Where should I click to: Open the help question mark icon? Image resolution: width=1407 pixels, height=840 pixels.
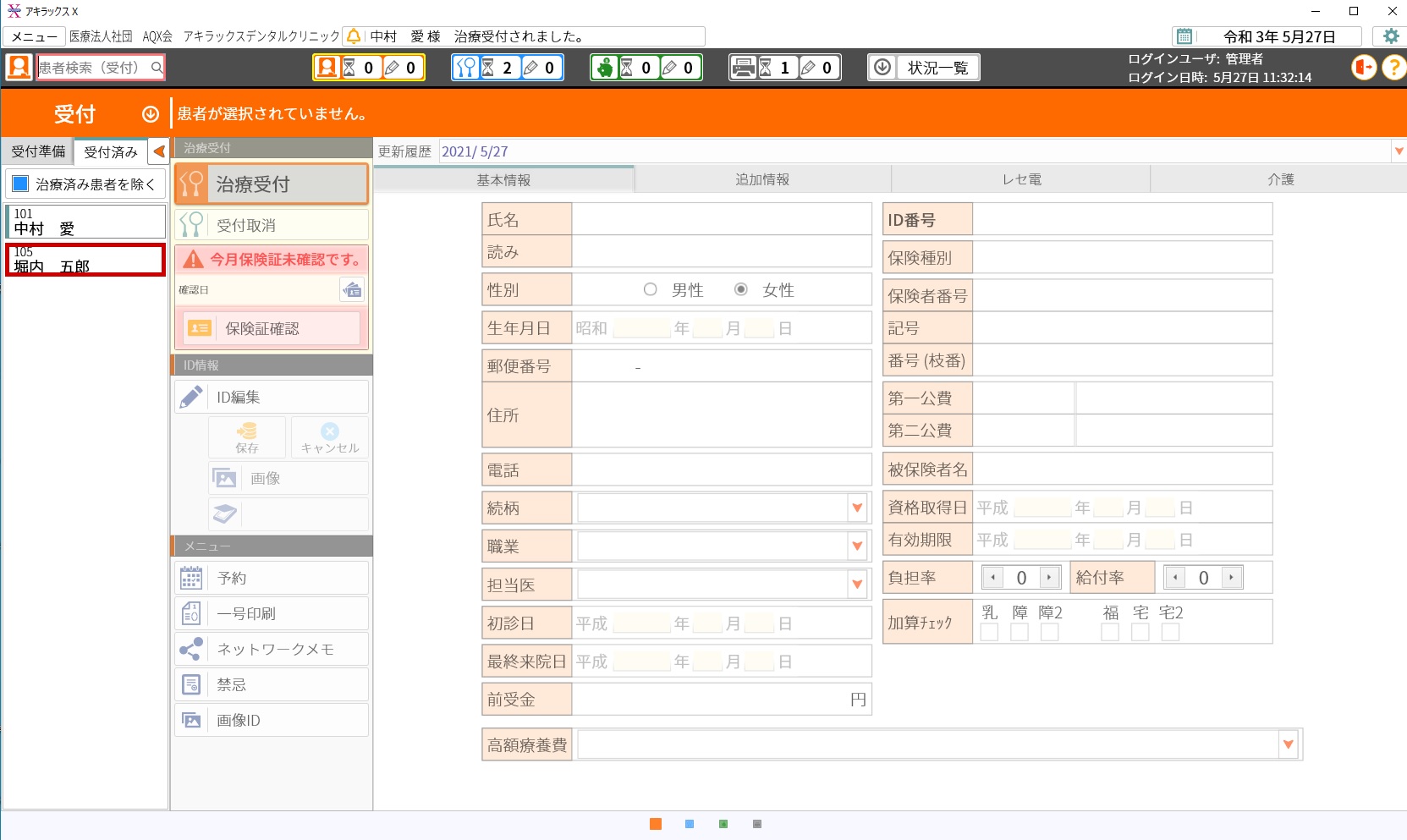tap(1393, 67)
